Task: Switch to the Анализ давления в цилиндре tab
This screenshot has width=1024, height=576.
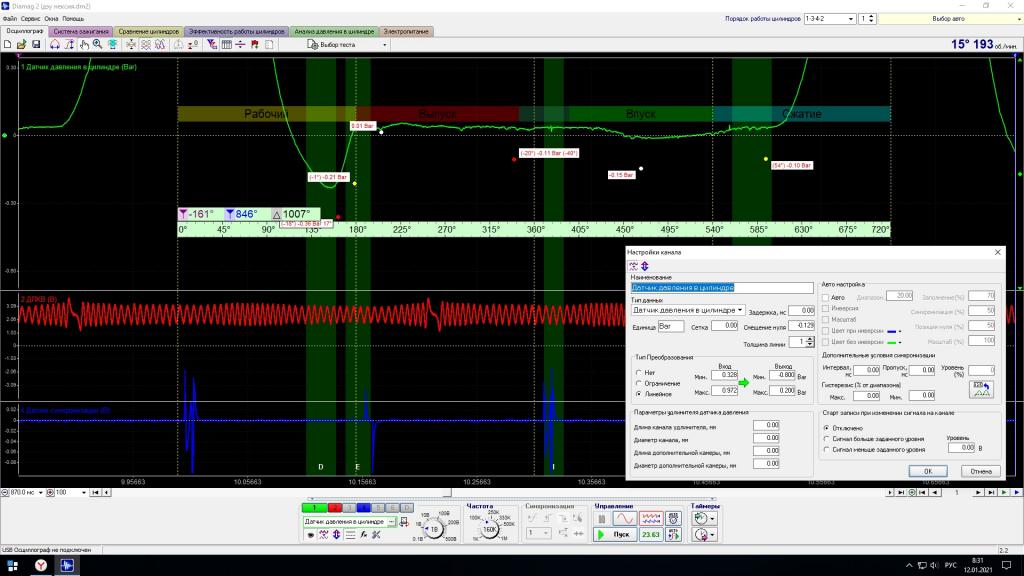Action: [334, 31]
